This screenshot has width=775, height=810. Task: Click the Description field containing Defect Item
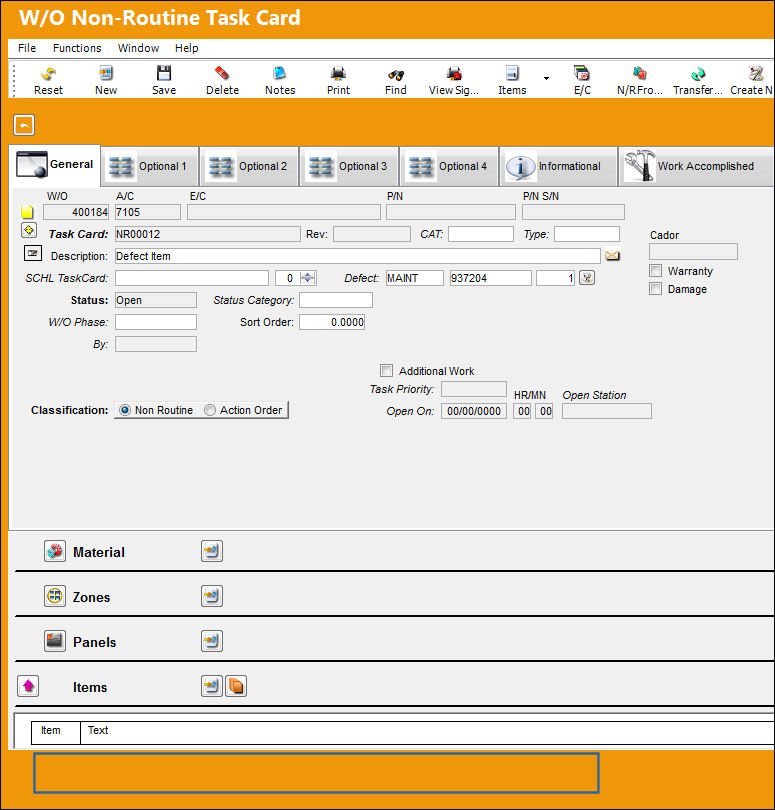[358, 256]
